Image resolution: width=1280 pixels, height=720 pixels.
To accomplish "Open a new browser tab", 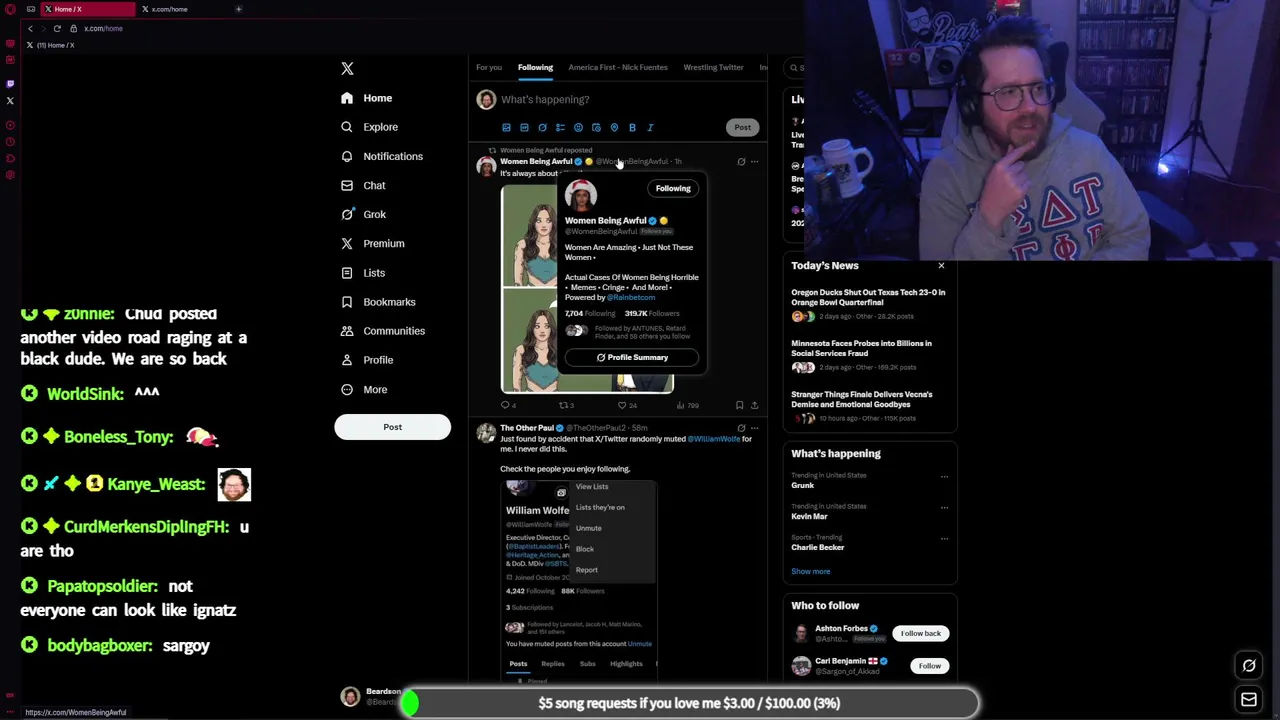I will click(238, 9).
